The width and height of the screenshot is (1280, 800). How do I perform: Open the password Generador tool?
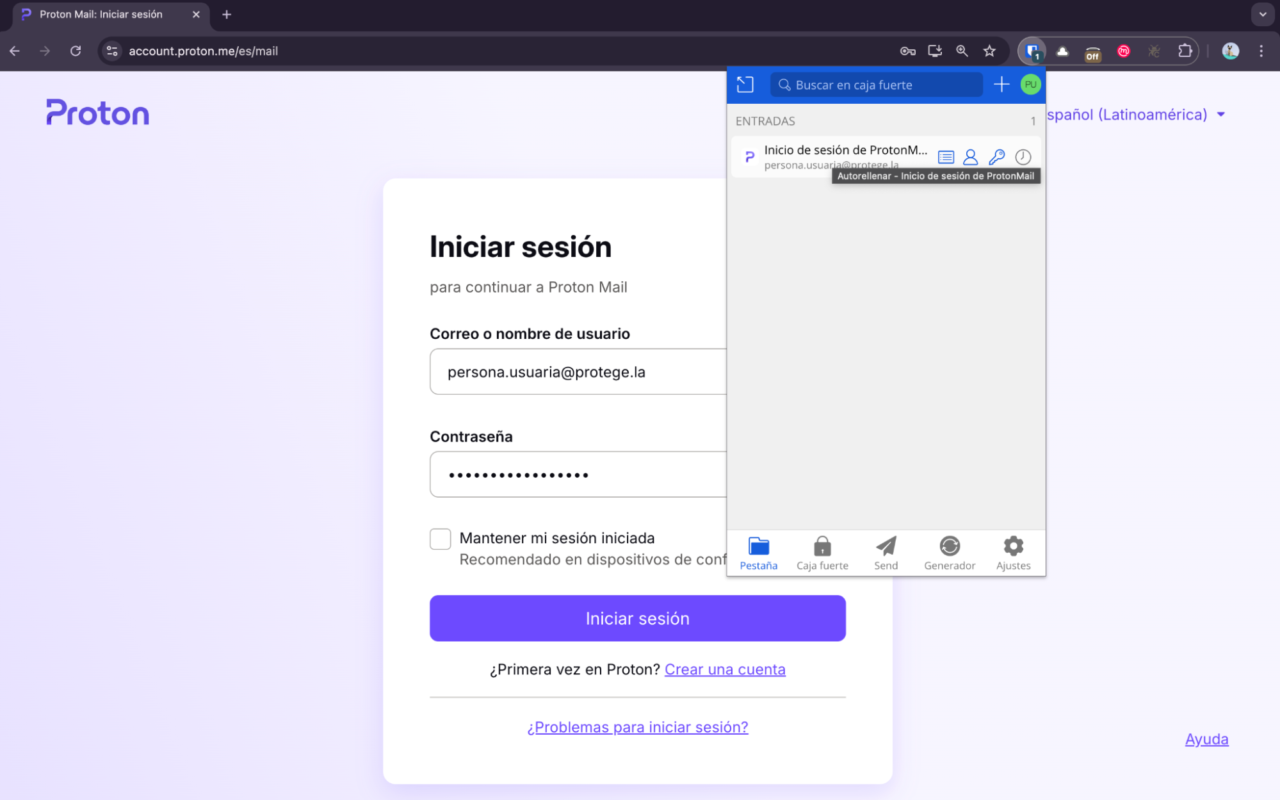[x=949, y=552]
